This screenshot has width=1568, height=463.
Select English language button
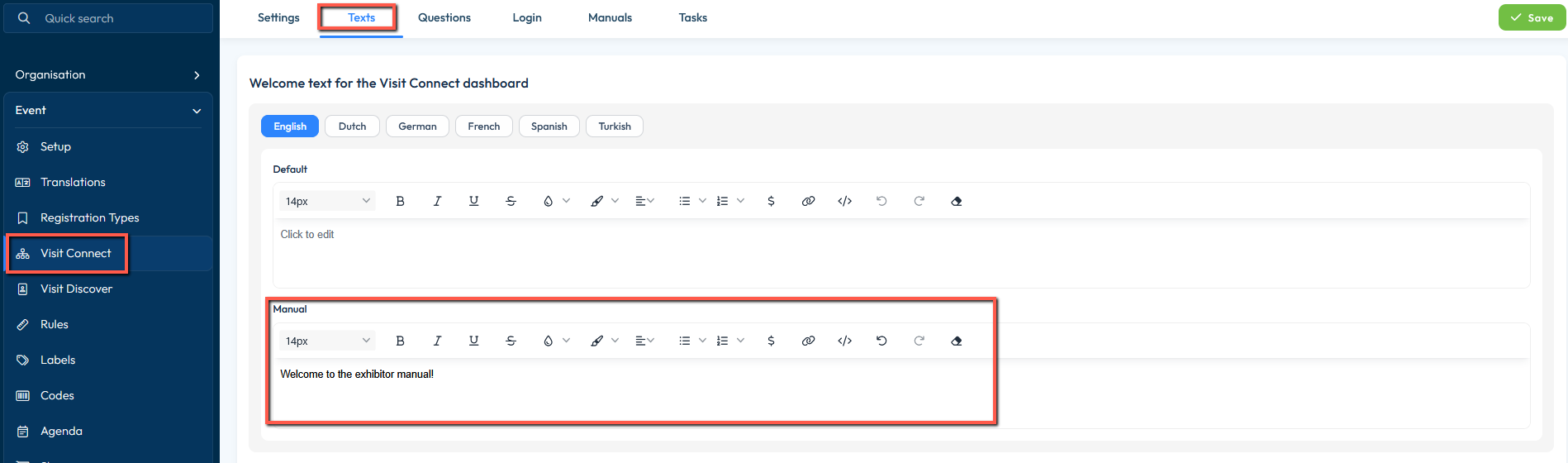click(x=290, y=126)
